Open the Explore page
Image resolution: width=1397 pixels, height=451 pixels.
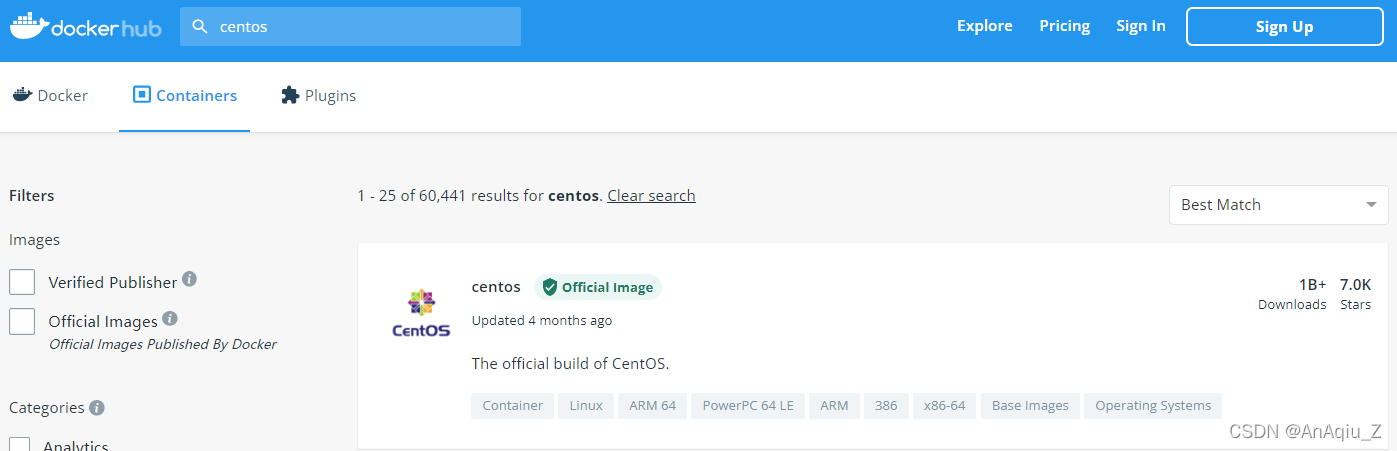985,26
